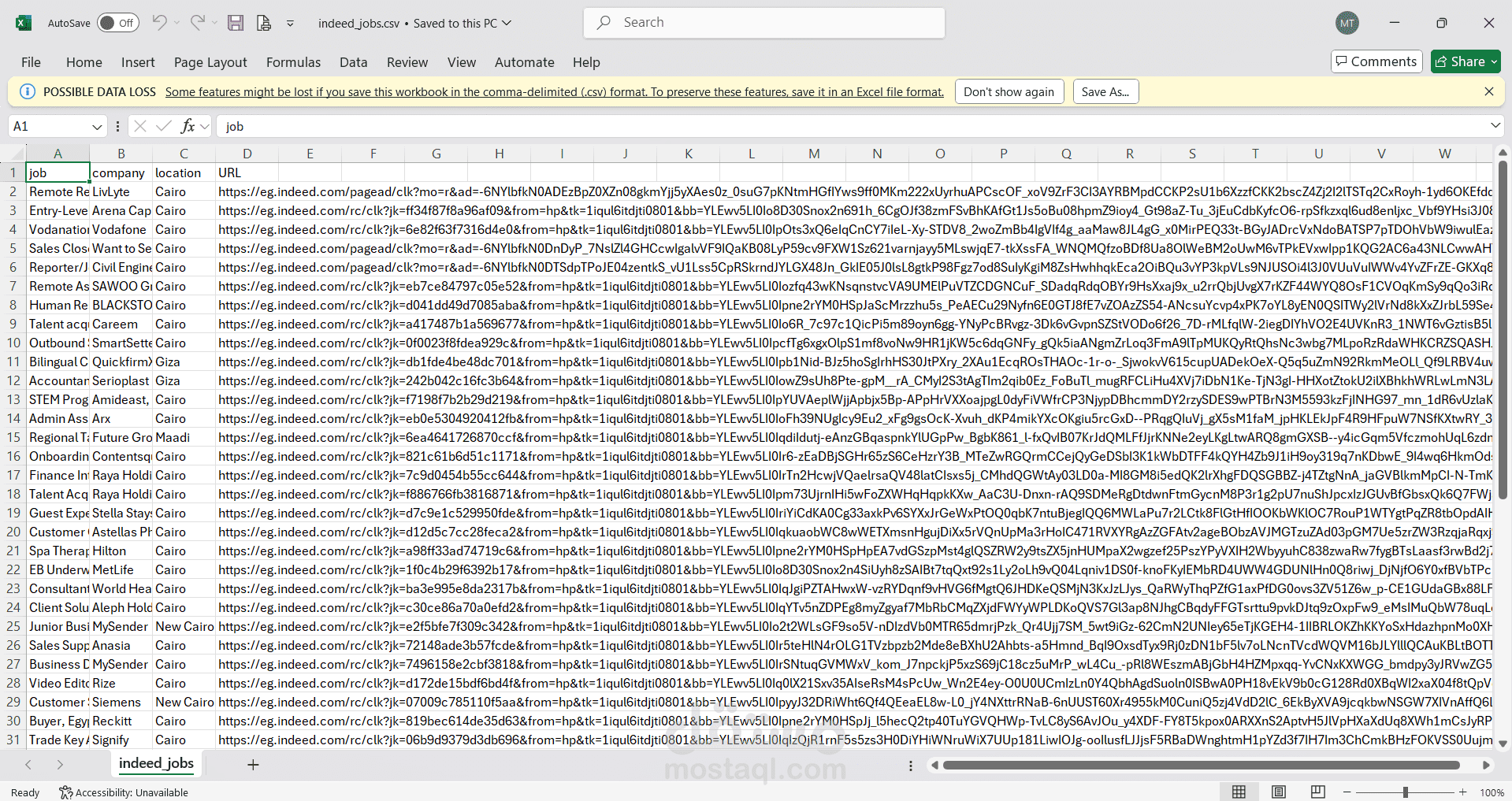Click the Insert Function fx icon

[188, 126]
